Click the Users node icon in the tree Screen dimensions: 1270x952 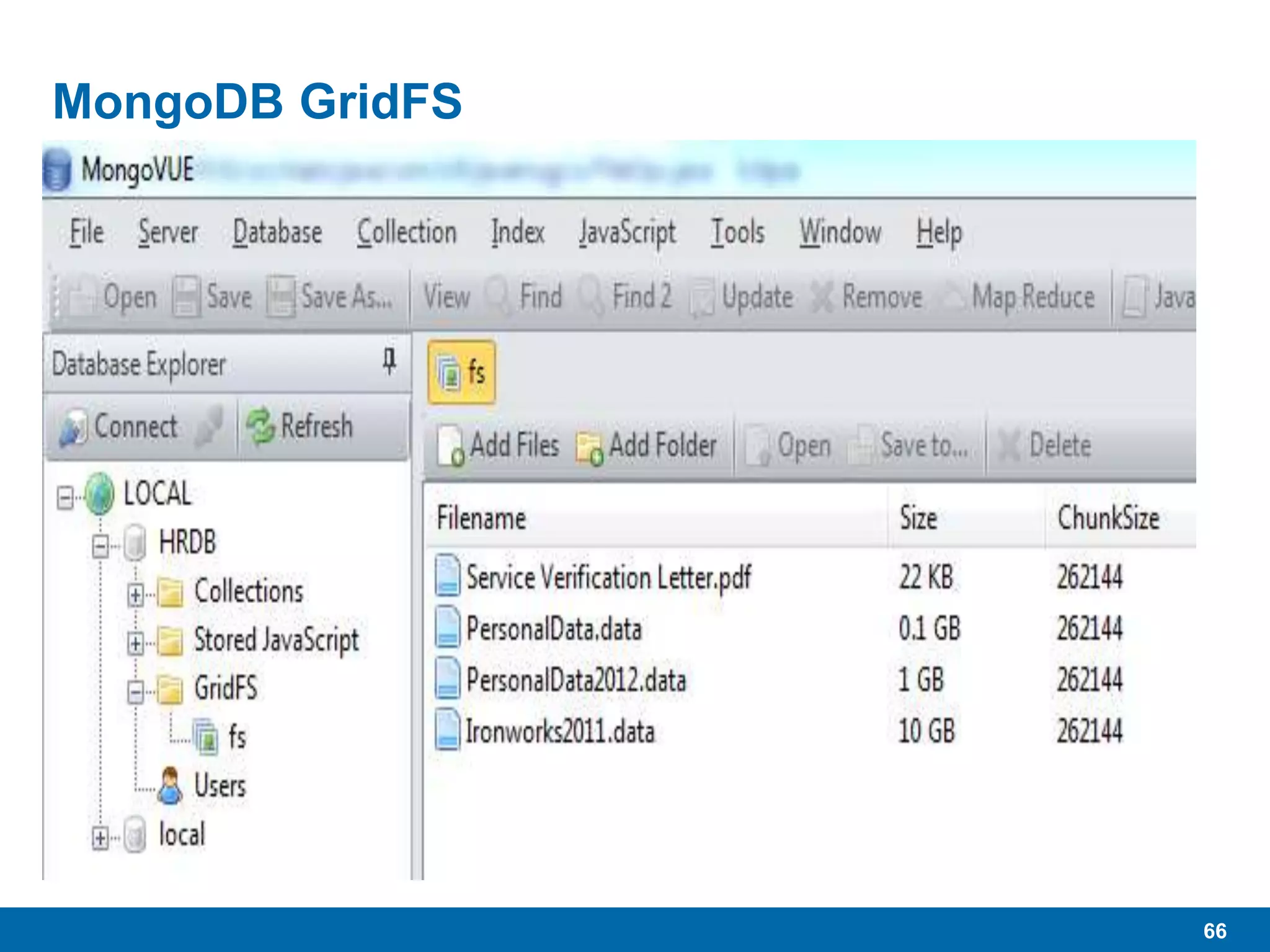tap(169, 786)
